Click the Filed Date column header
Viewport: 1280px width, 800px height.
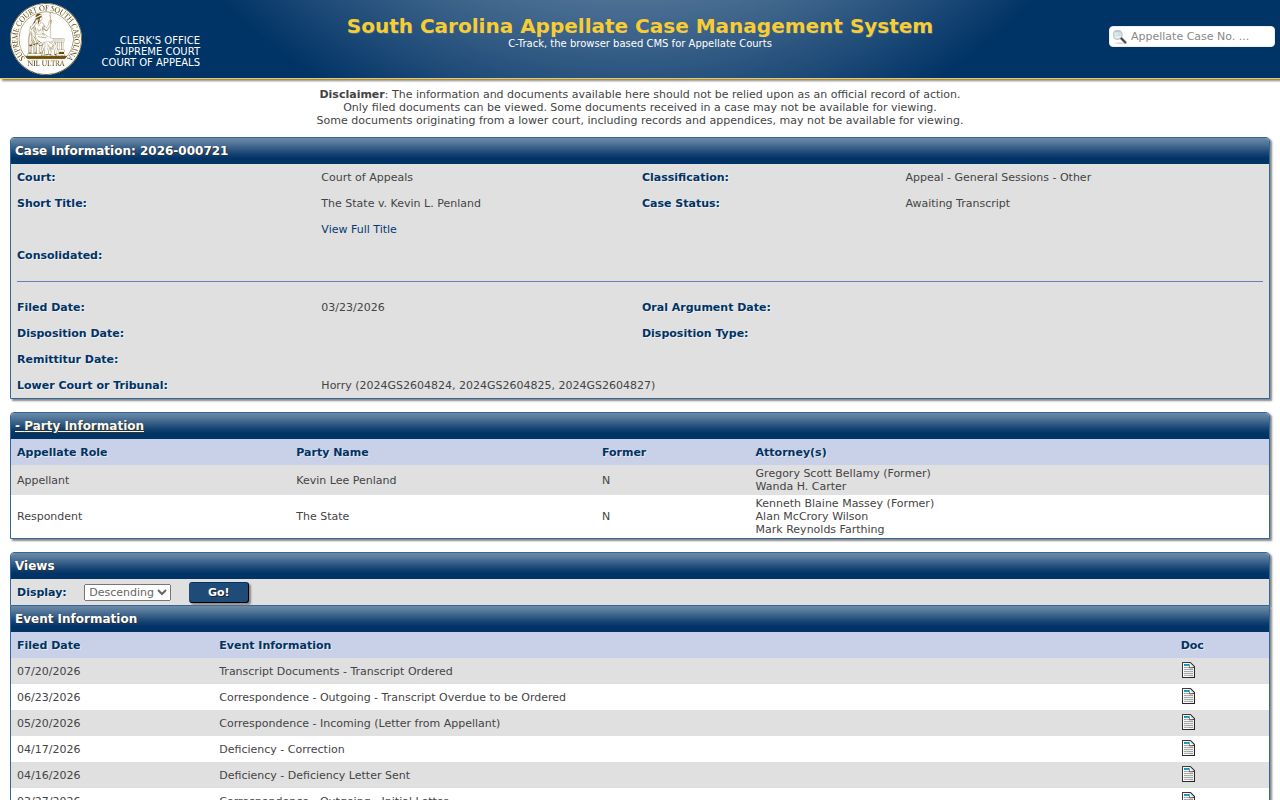click(x=49, y=645)
